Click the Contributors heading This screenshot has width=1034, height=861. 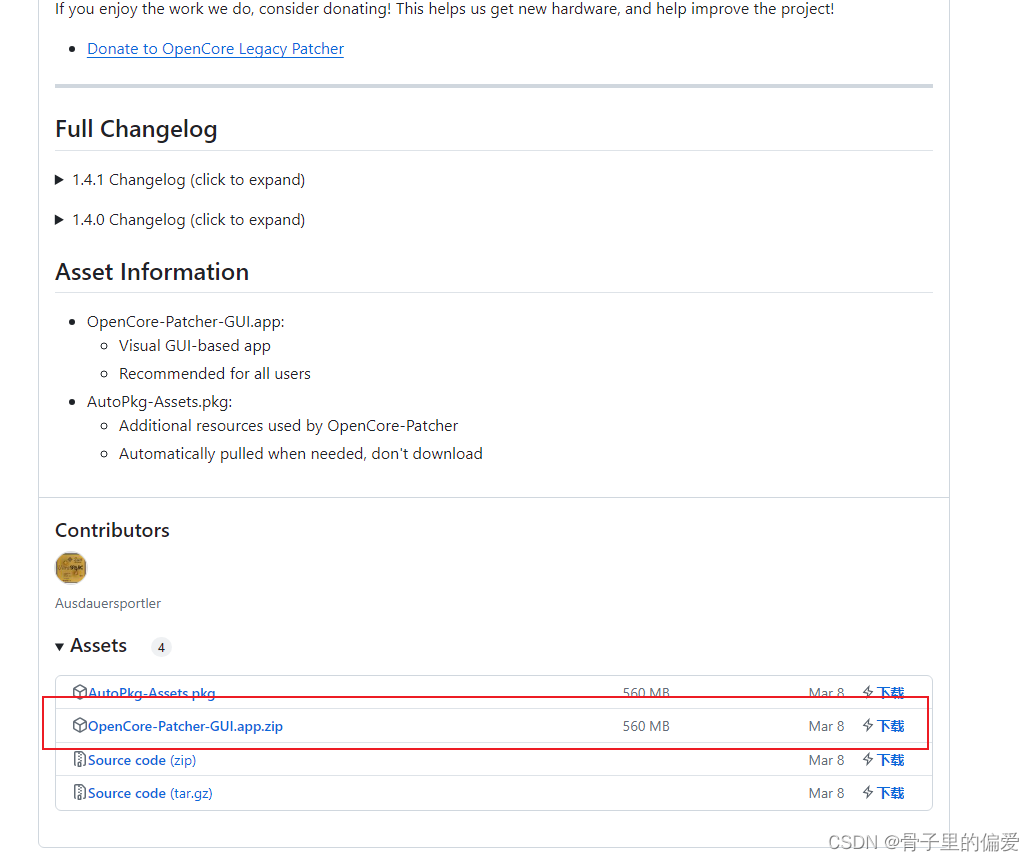(x=112, y=530)
